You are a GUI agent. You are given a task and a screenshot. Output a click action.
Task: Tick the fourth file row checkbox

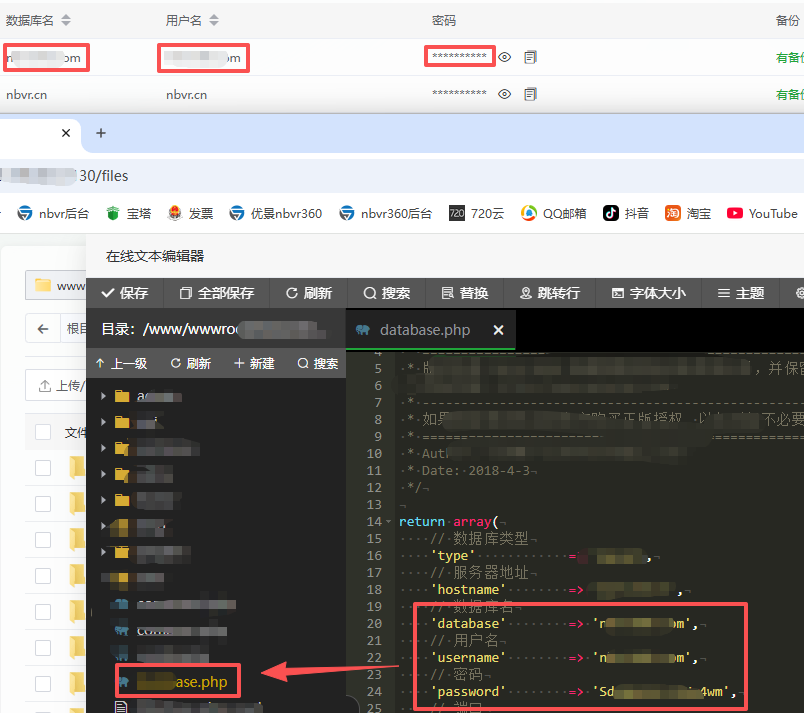pyautogui.click(x=43, y=576)
